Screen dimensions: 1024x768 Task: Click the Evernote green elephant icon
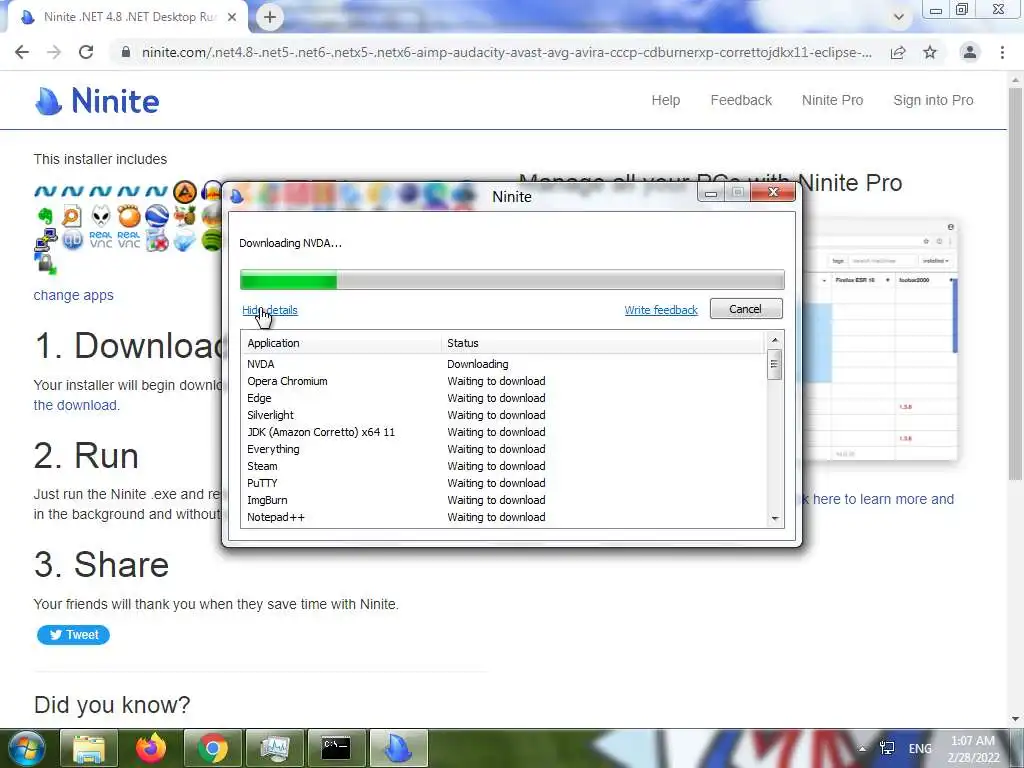(x=45, y=216)
